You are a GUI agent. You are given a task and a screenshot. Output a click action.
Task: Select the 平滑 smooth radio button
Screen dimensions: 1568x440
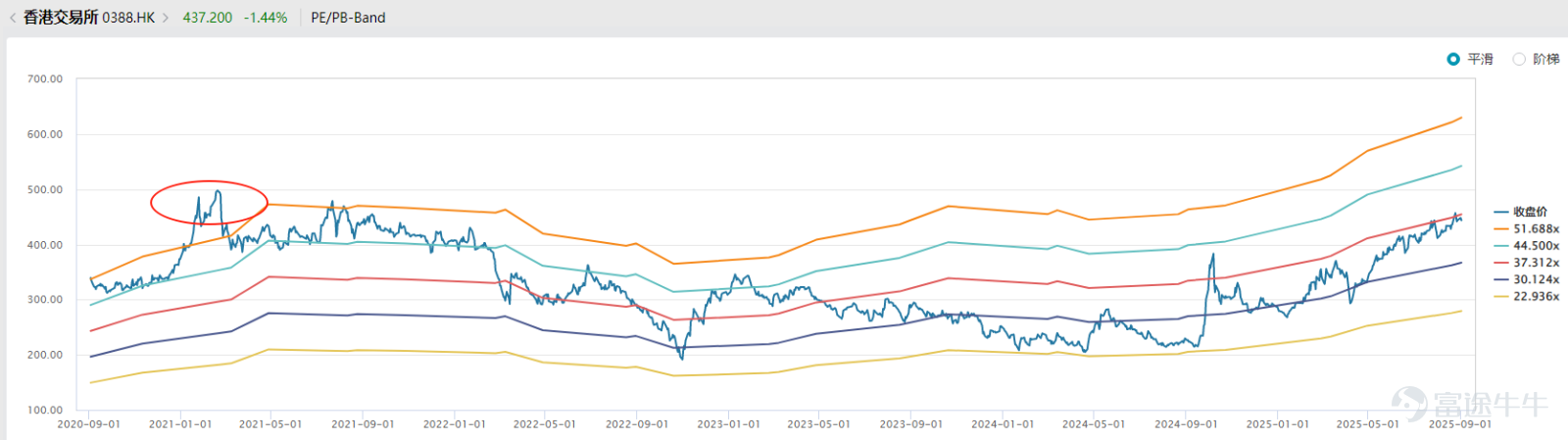pyautogui.click(x=1453, y=60)
